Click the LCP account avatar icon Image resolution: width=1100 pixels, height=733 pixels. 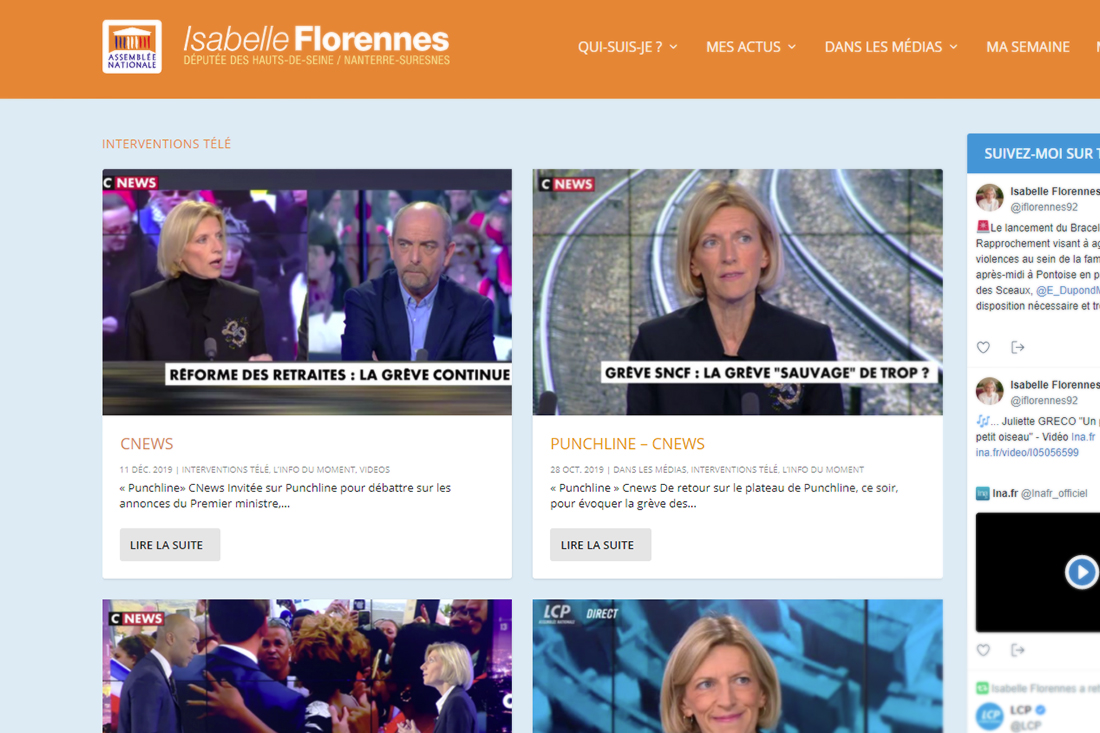pos(989,716)
